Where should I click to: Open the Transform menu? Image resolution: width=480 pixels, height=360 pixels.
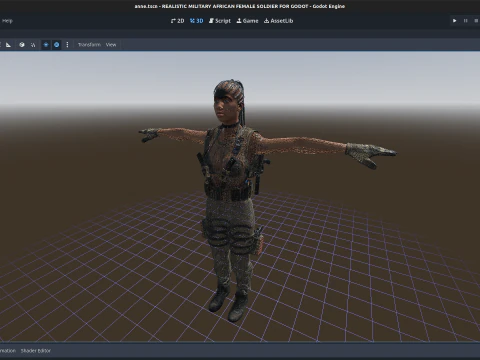[89, 45]
